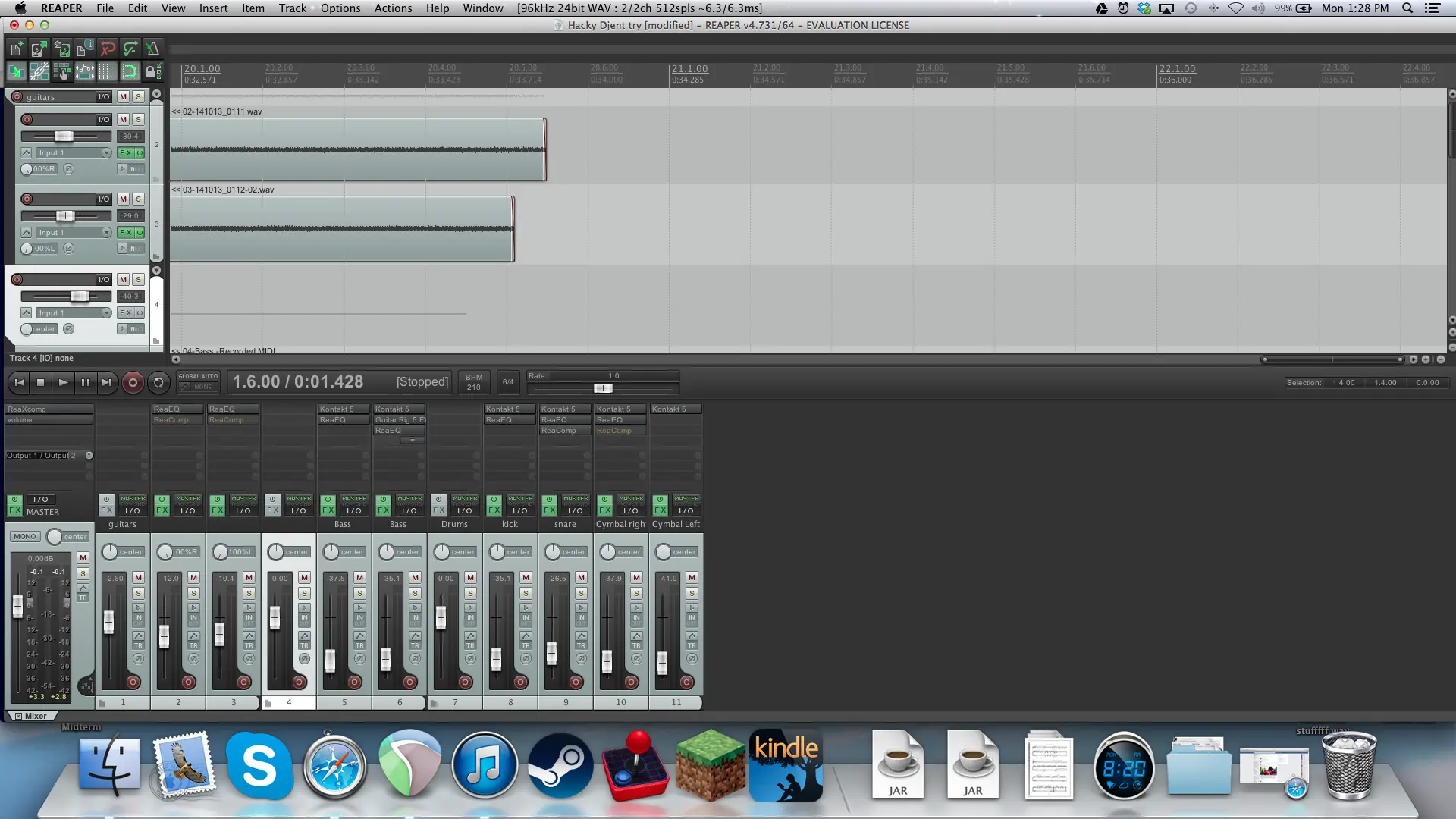Save the project with toolbar icon
Viewport: 1456px width, 819px height.
[61, 49]
